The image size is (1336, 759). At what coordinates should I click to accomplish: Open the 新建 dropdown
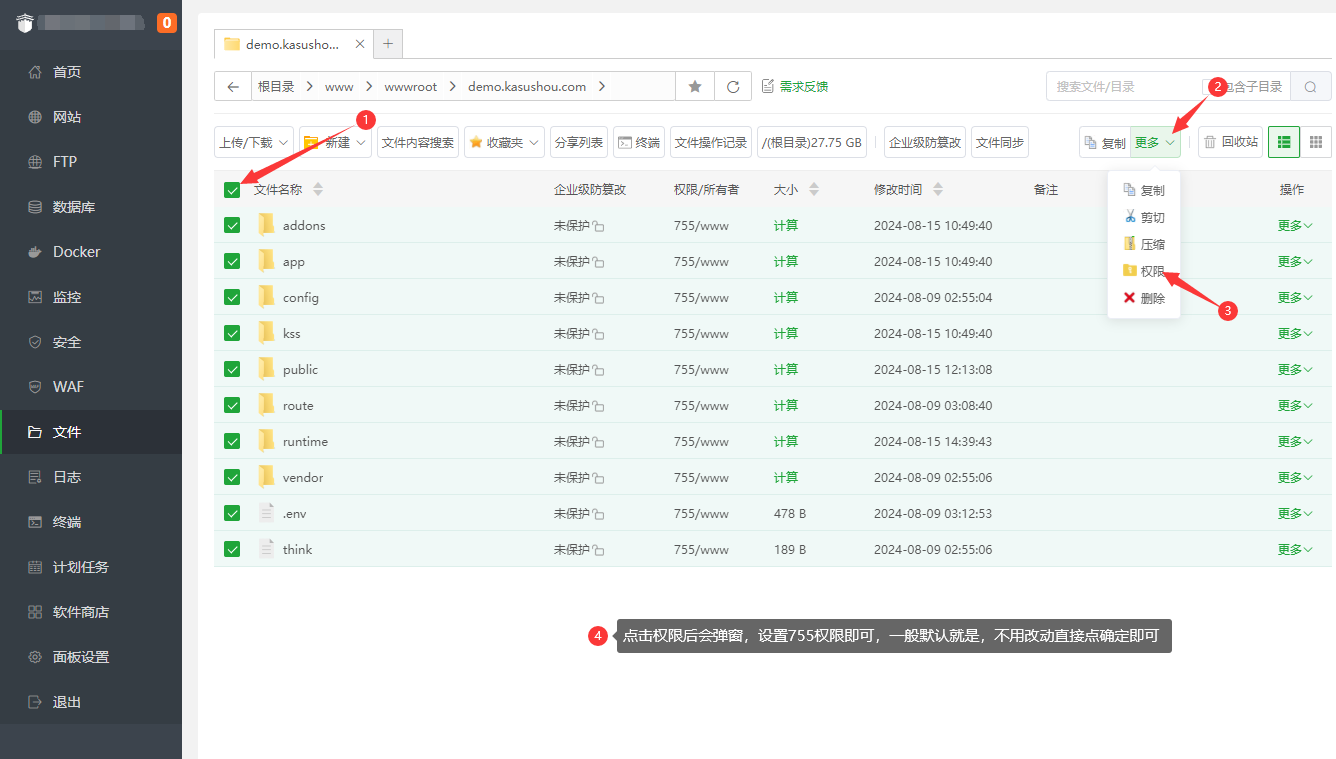336,142
